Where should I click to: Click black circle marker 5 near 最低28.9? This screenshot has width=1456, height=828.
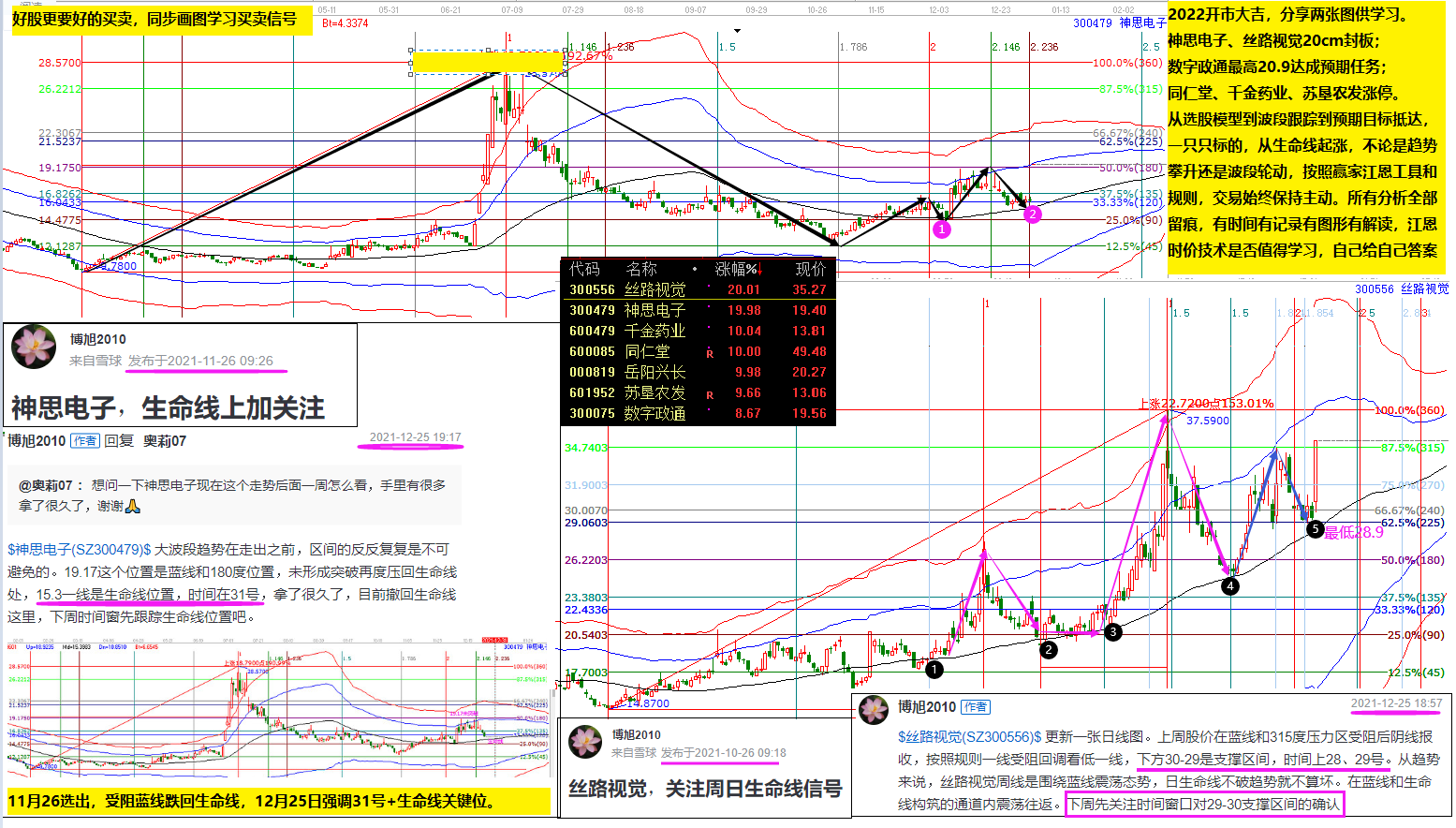tap(1315, 529)
